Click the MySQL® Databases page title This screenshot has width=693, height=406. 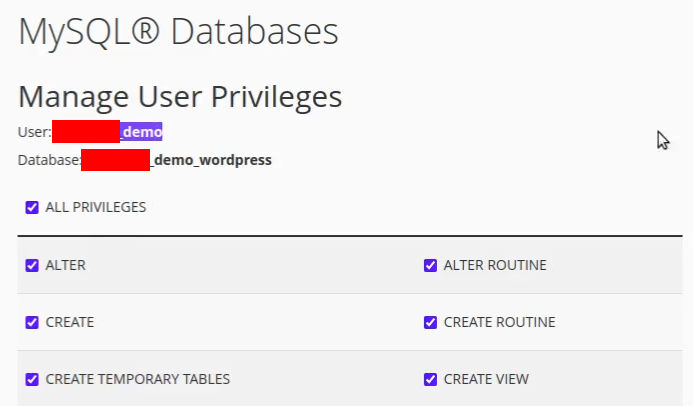[x=179, y=32]
